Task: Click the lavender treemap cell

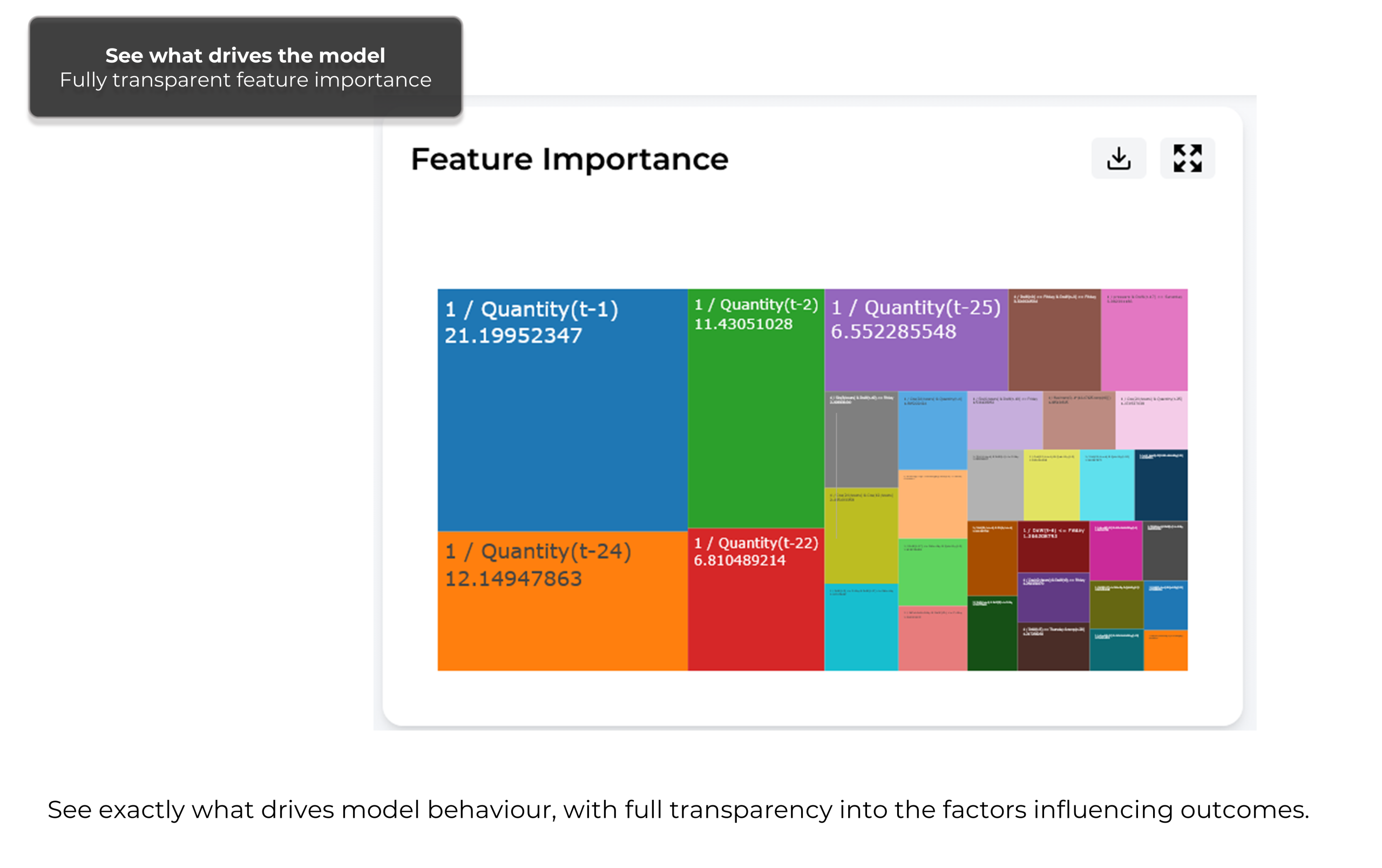Action: 1005,421
